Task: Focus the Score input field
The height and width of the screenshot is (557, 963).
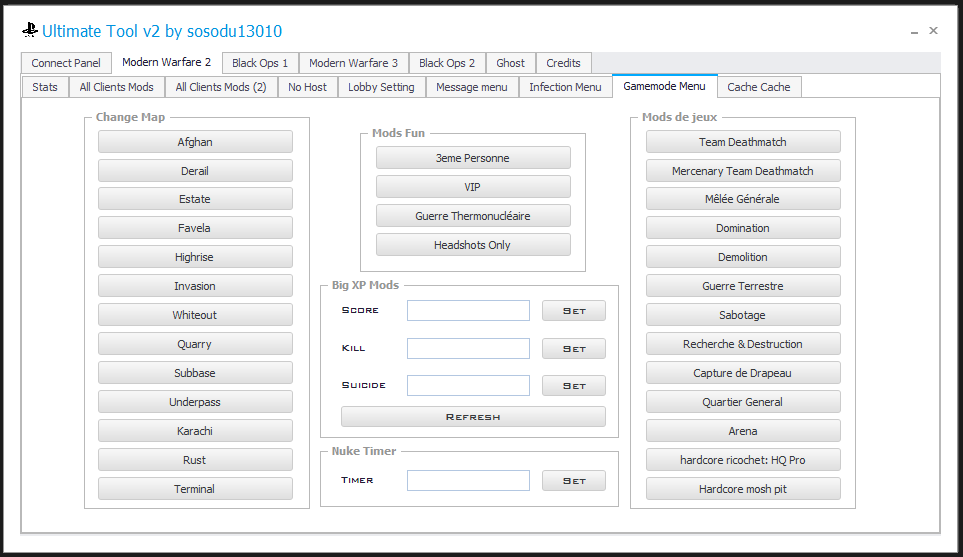Action: point(469,311)
